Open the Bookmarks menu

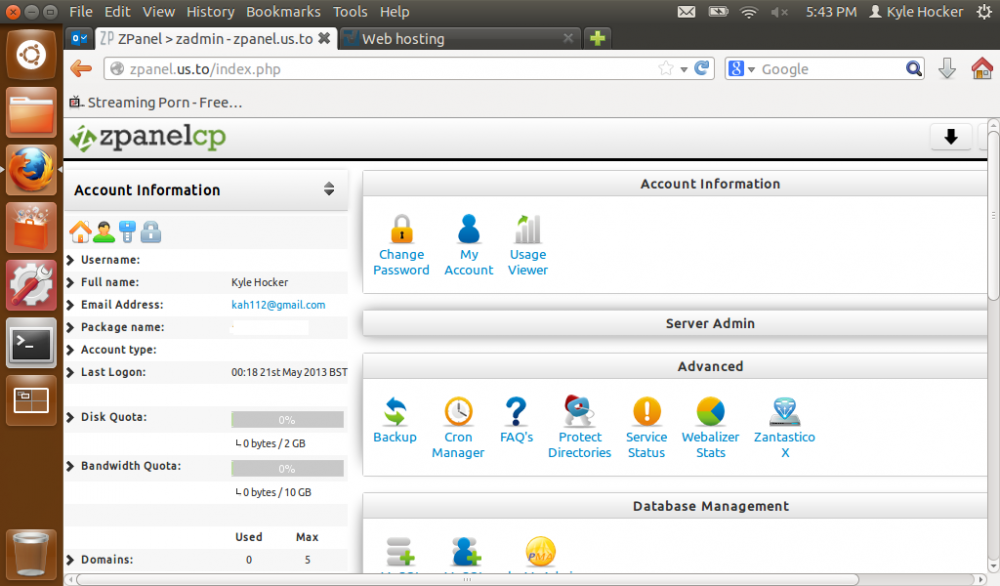(x=283, y=12)
